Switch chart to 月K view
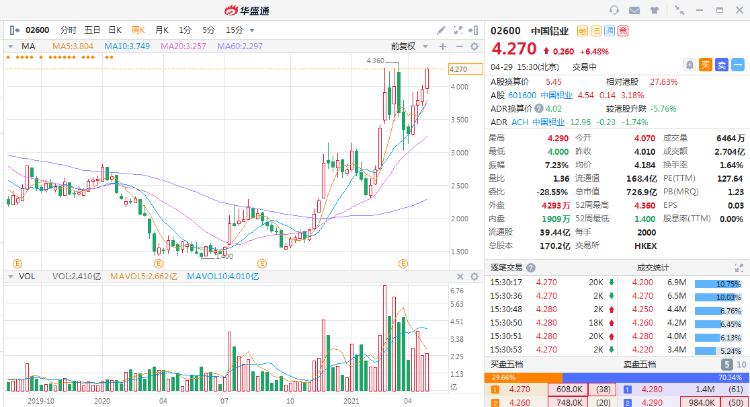The image size is (750, 407). pyautogui.click(x=162, y=30)
